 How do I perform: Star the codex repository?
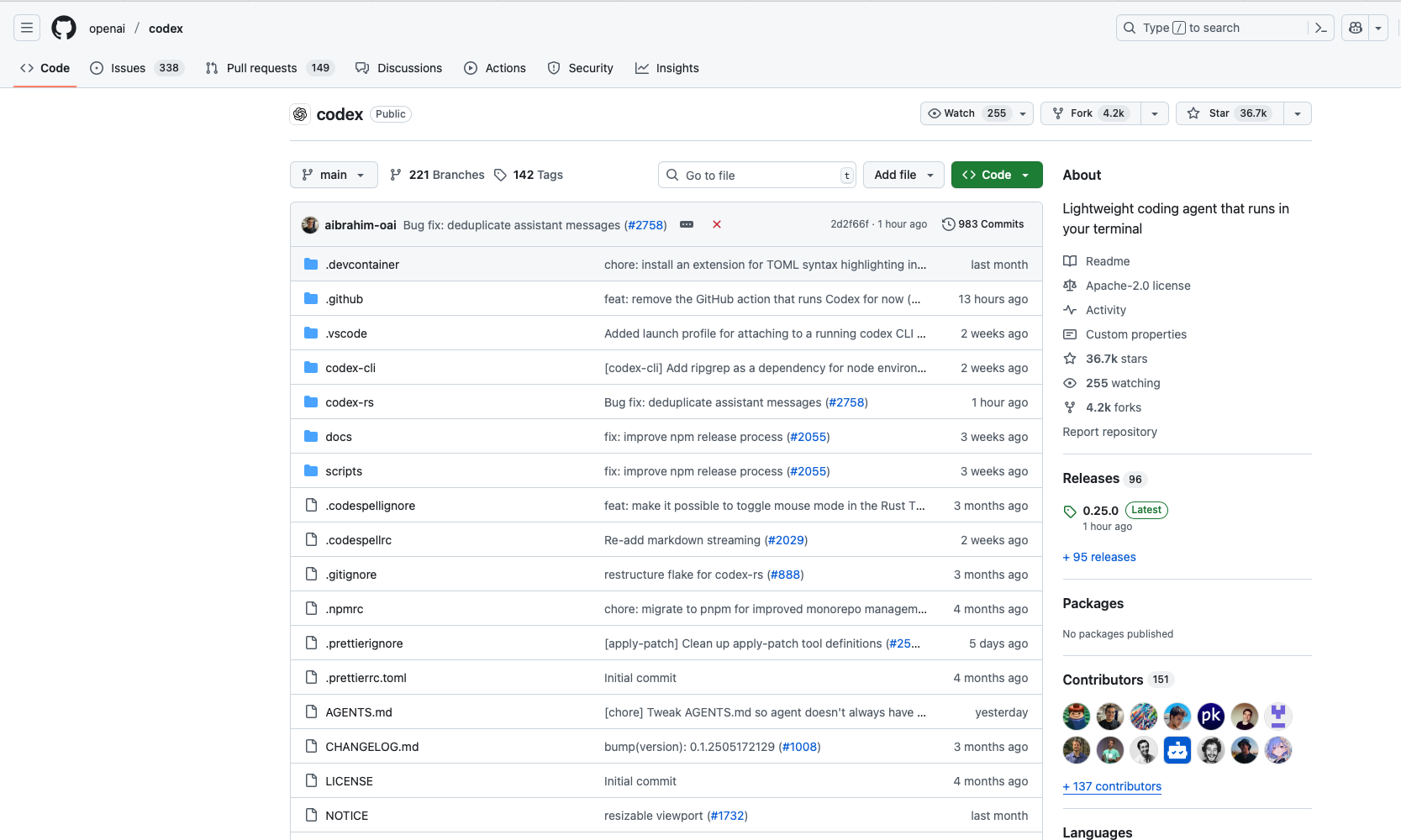pos(1230,113)
